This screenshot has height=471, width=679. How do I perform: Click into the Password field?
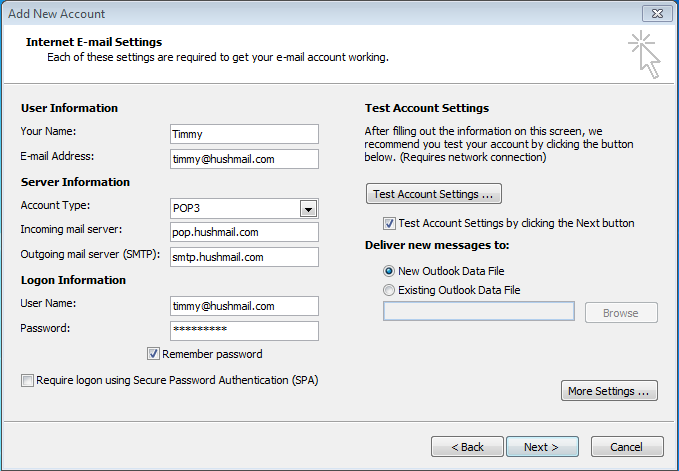[x=244, y=330]
